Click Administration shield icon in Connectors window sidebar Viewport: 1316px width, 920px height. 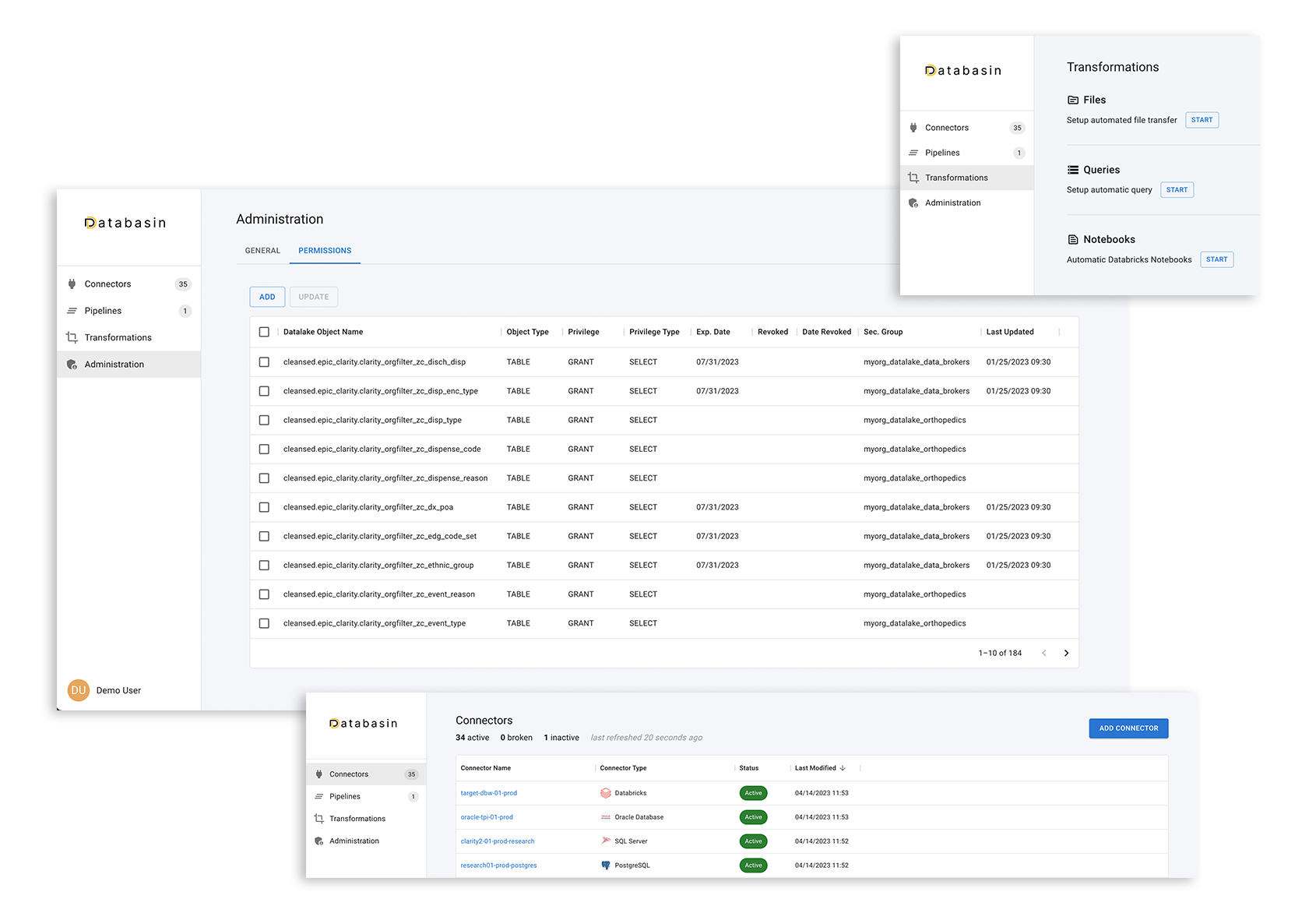point(319,841)
